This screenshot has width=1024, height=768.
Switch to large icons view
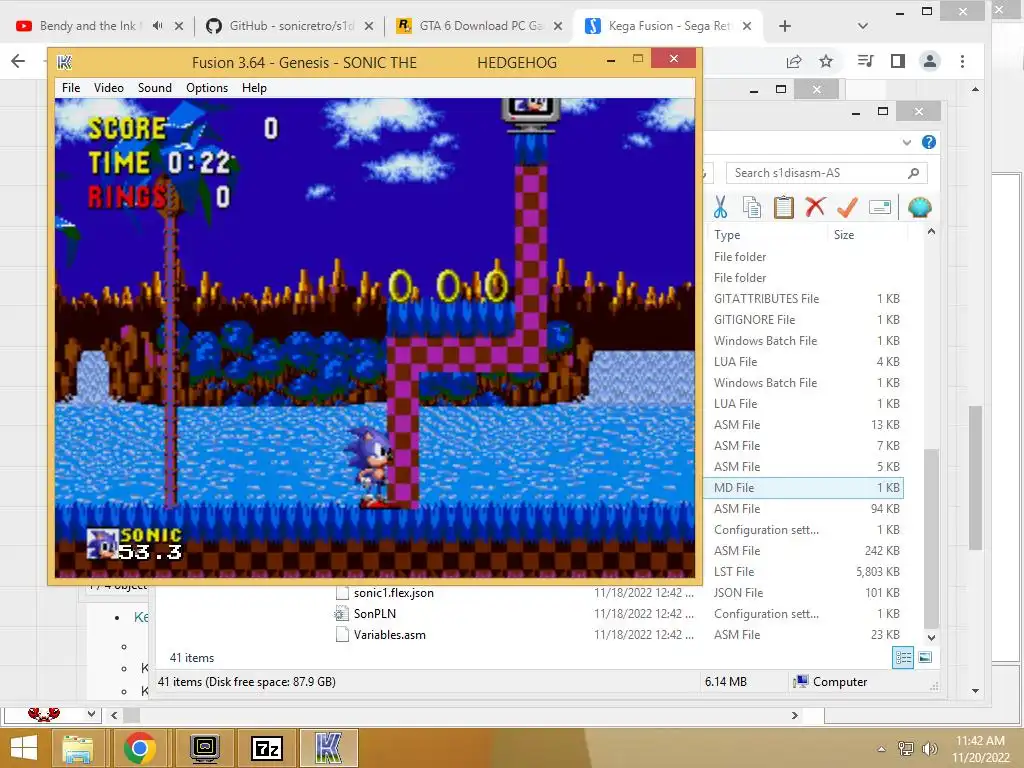(925, 658)
